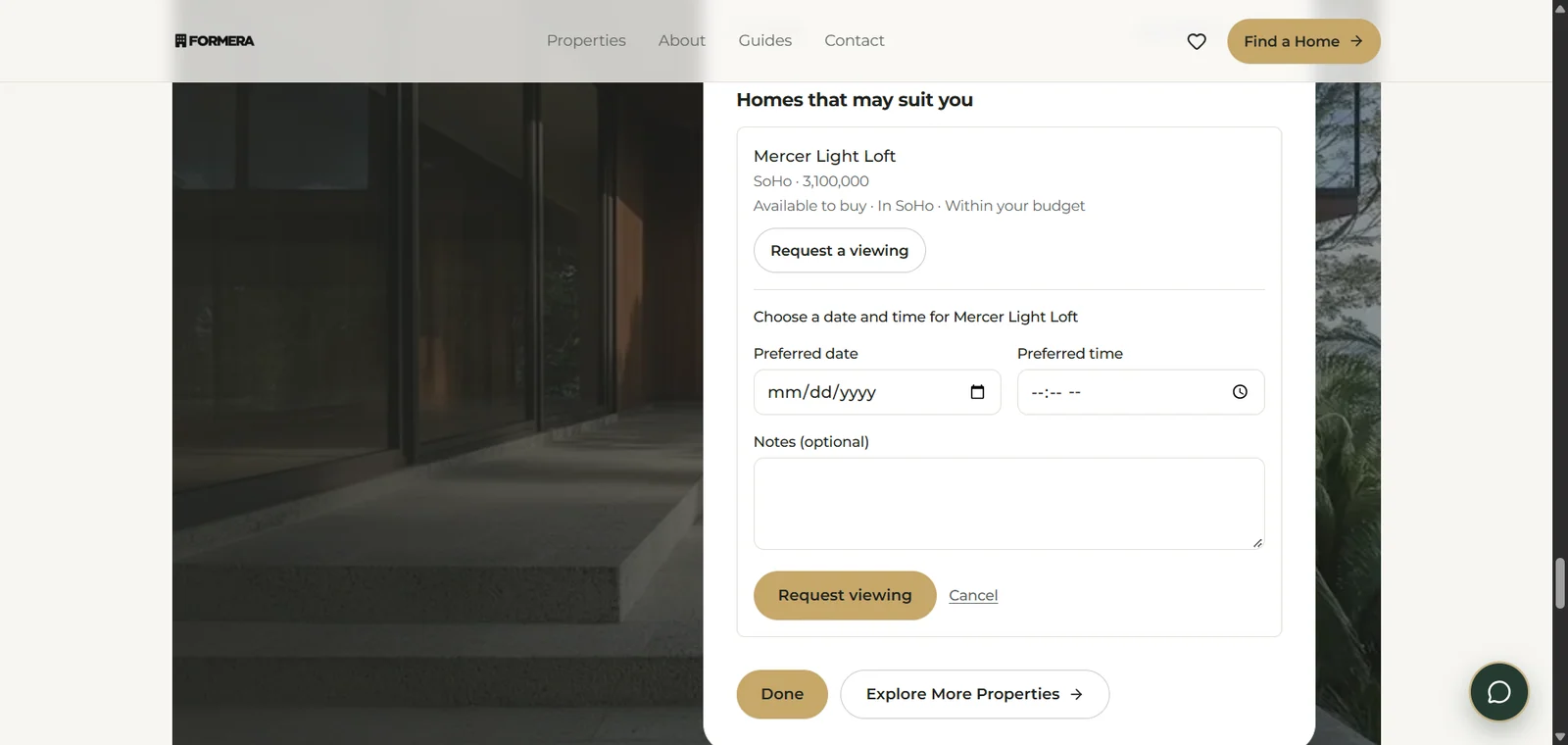Open Explore More Properties
Viewport: 1568px width, 745px height.
click(975, 694)
